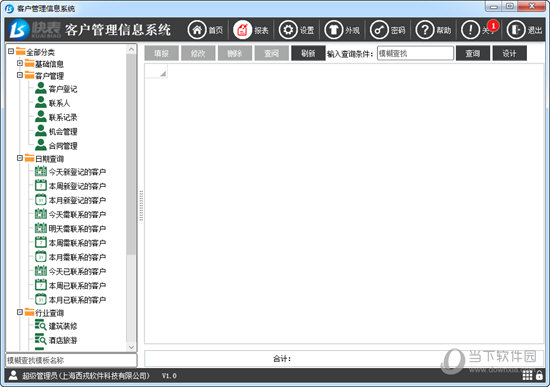Collapse the 行业查询 folder
Image resolution: width=550 pixels, height=387 pixels.
(20, 312)
